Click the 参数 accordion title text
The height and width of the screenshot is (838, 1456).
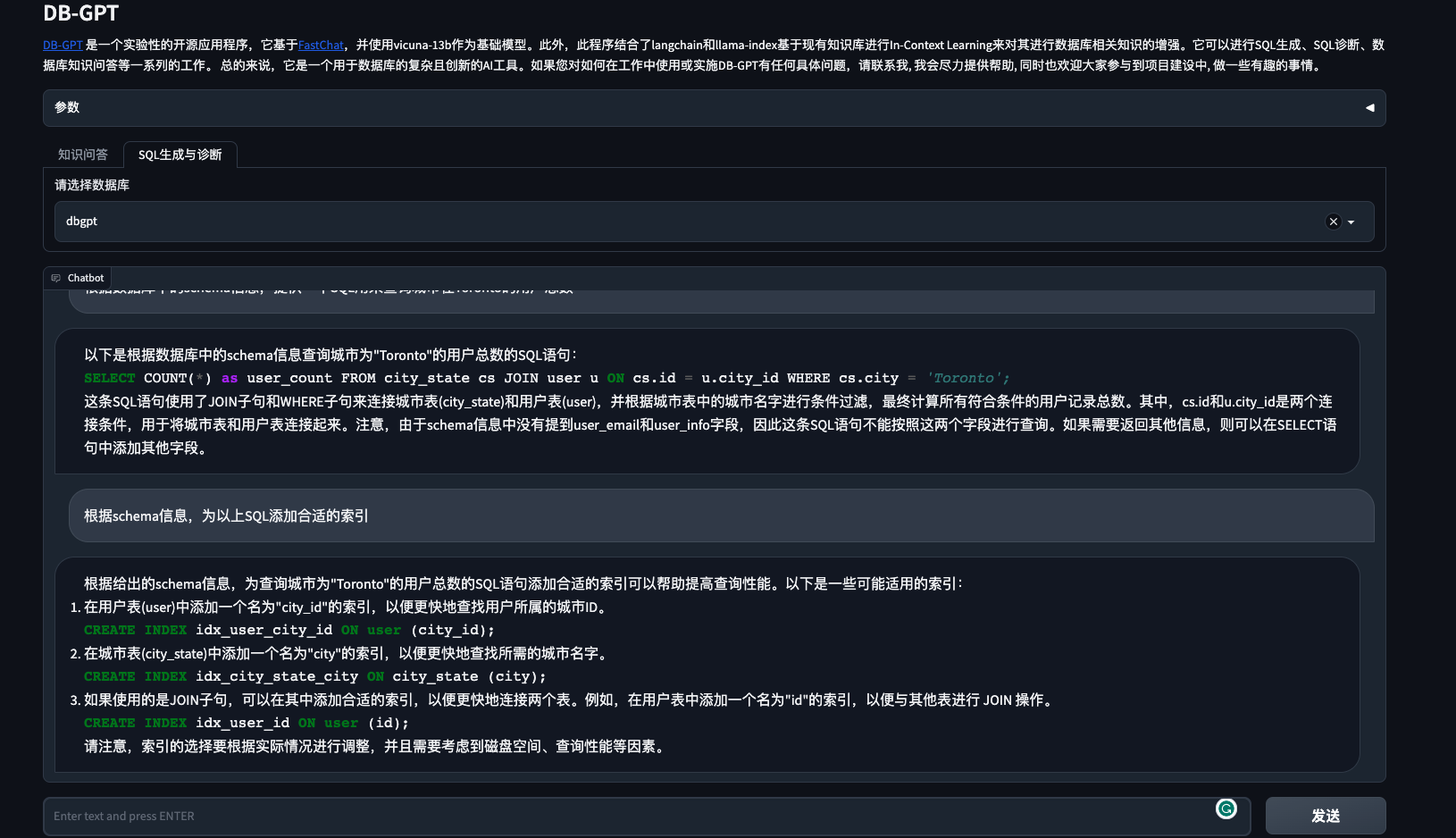point(67,107)
